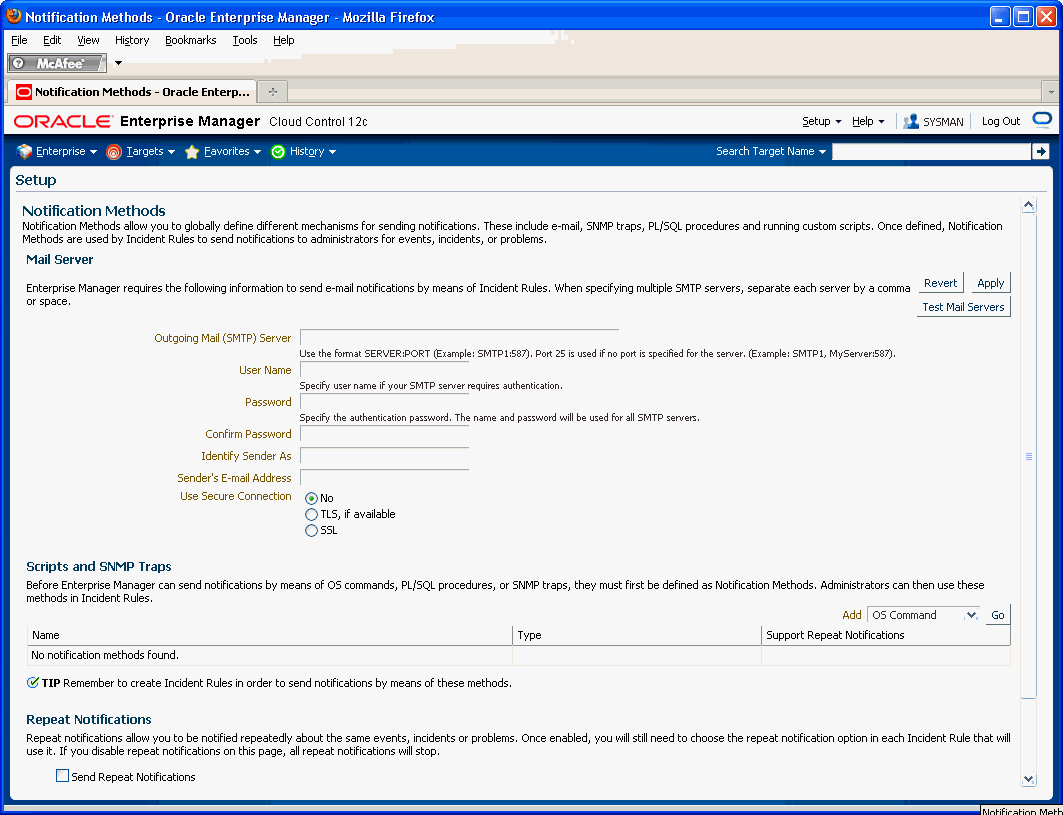The width and height of the screenshot is (1063, 815).
Task: Click the Sender's E-mail Address field
Action: [384, 478]
